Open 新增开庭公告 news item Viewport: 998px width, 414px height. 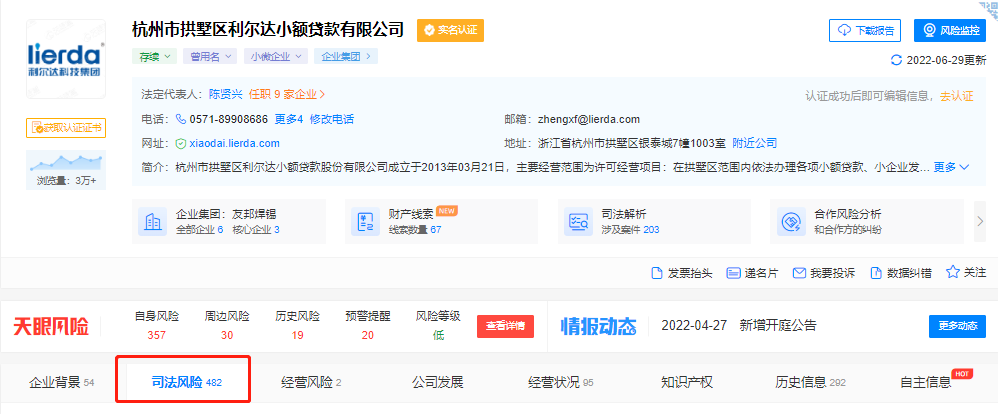778,325
